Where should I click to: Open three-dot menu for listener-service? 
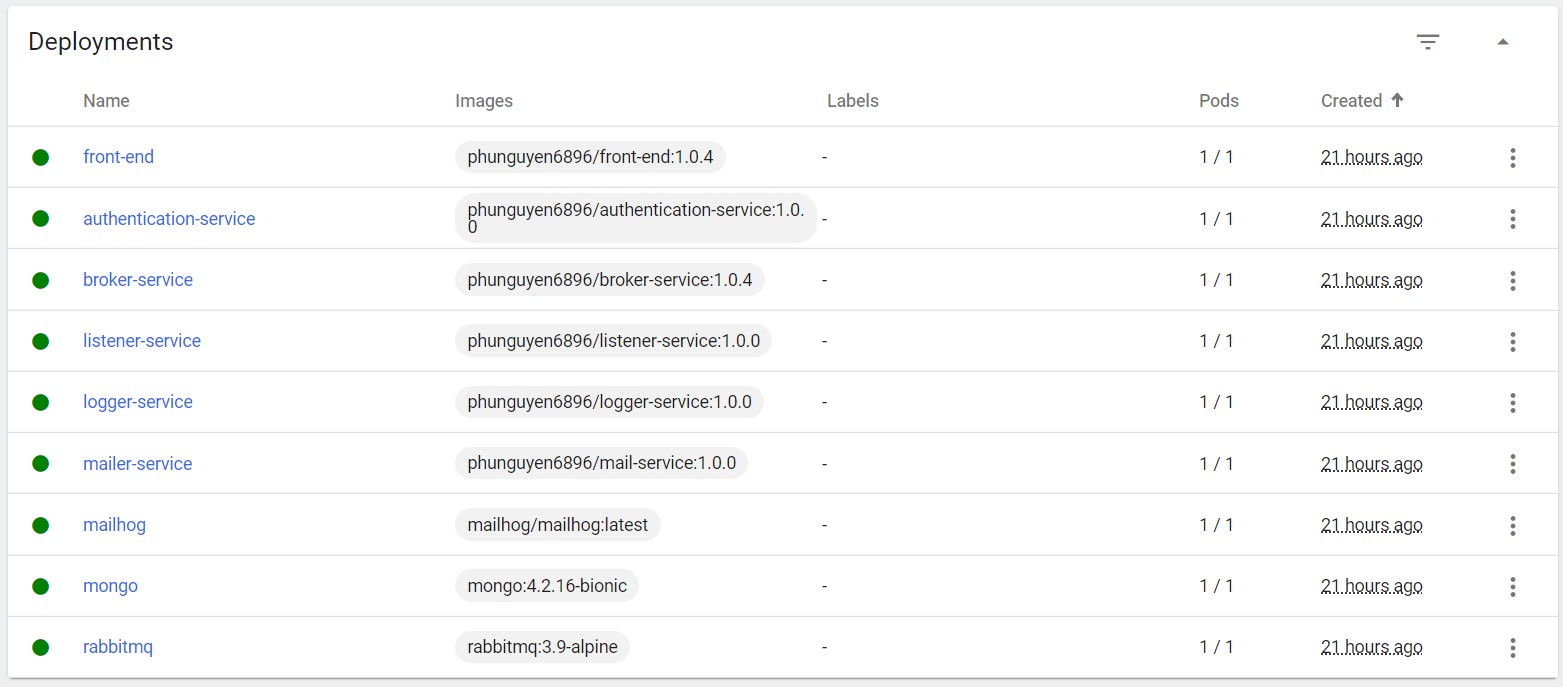click(1512, 341)
